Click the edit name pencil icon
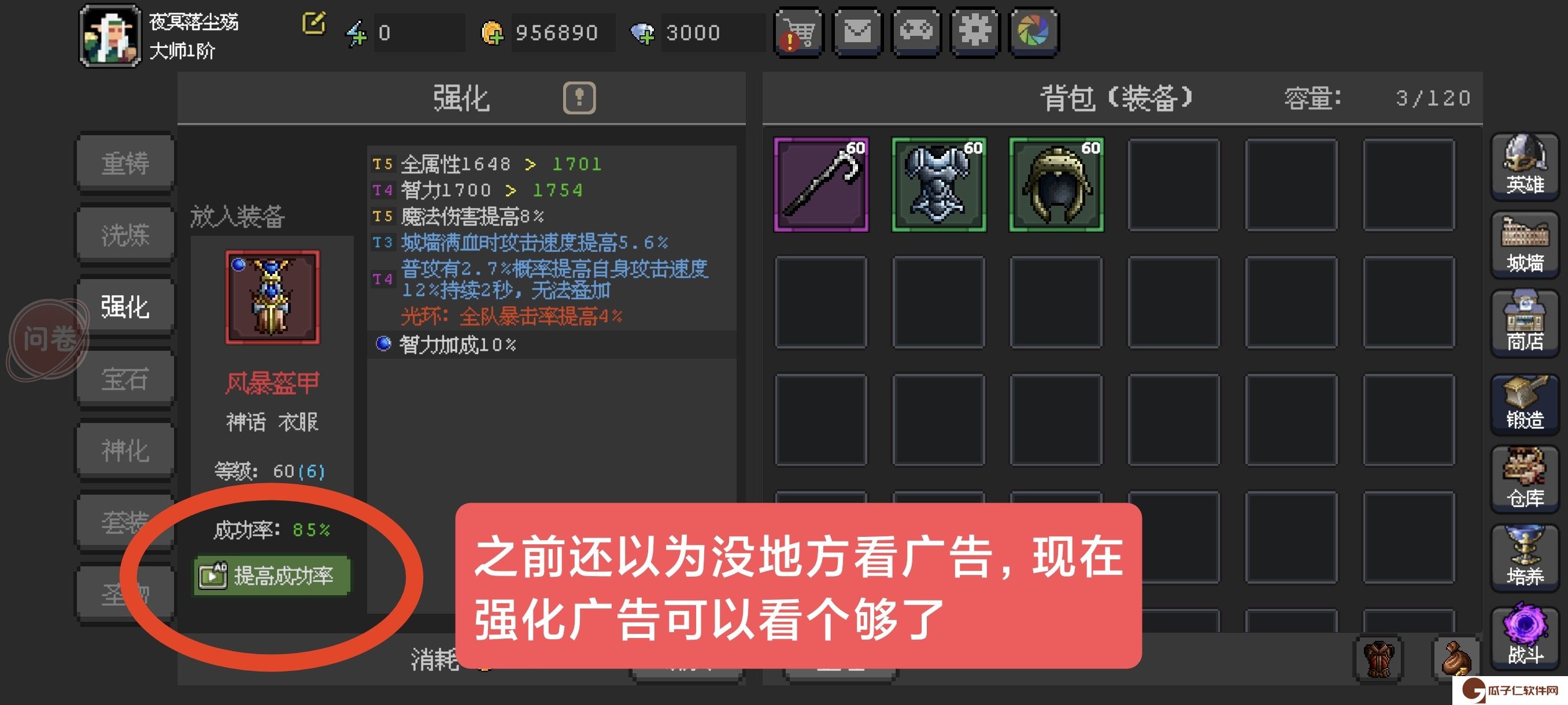The height and width of the screenshot is (705, 1568). tap(314, 23)
